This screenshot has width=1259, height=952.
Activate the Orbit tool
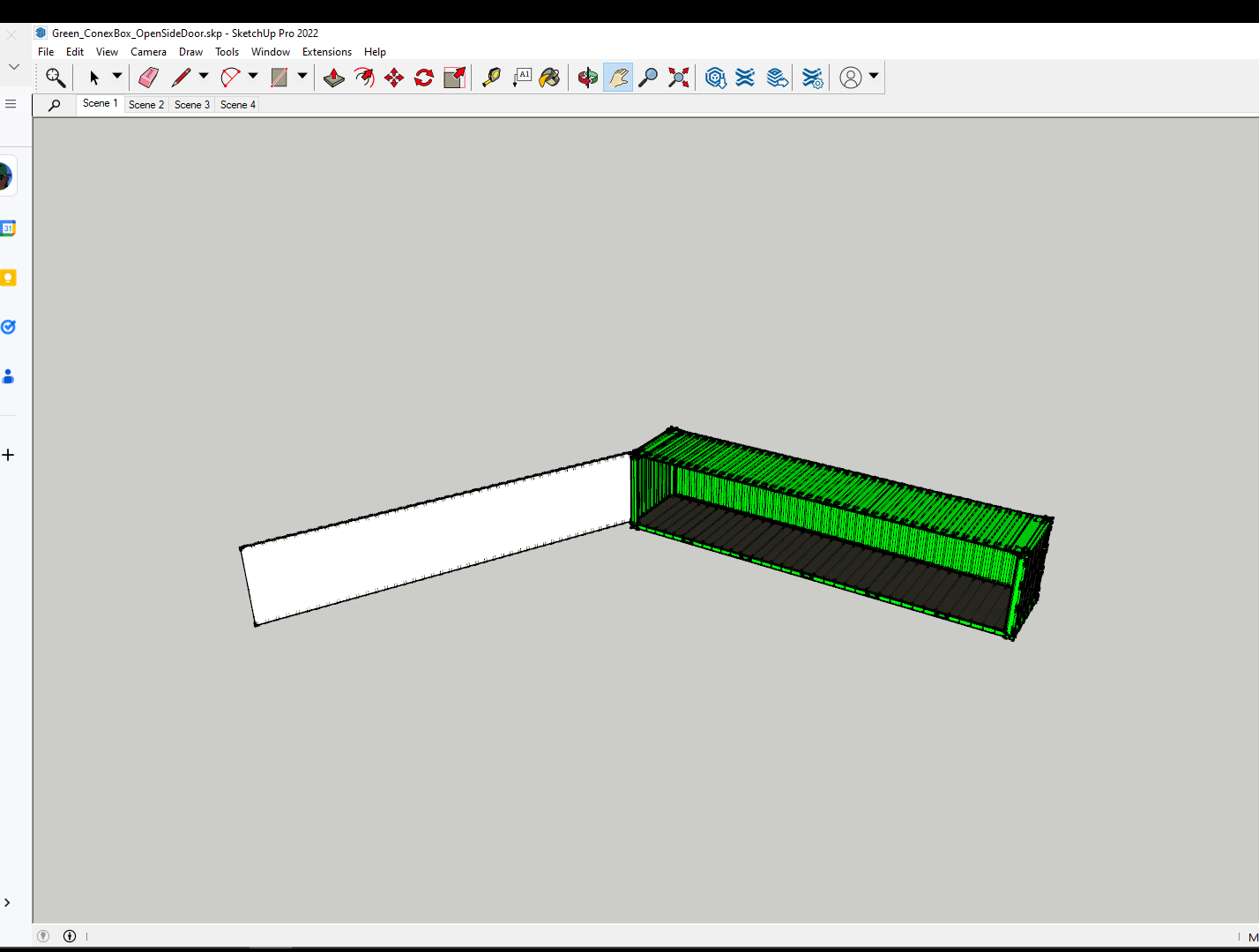point(587,78)
